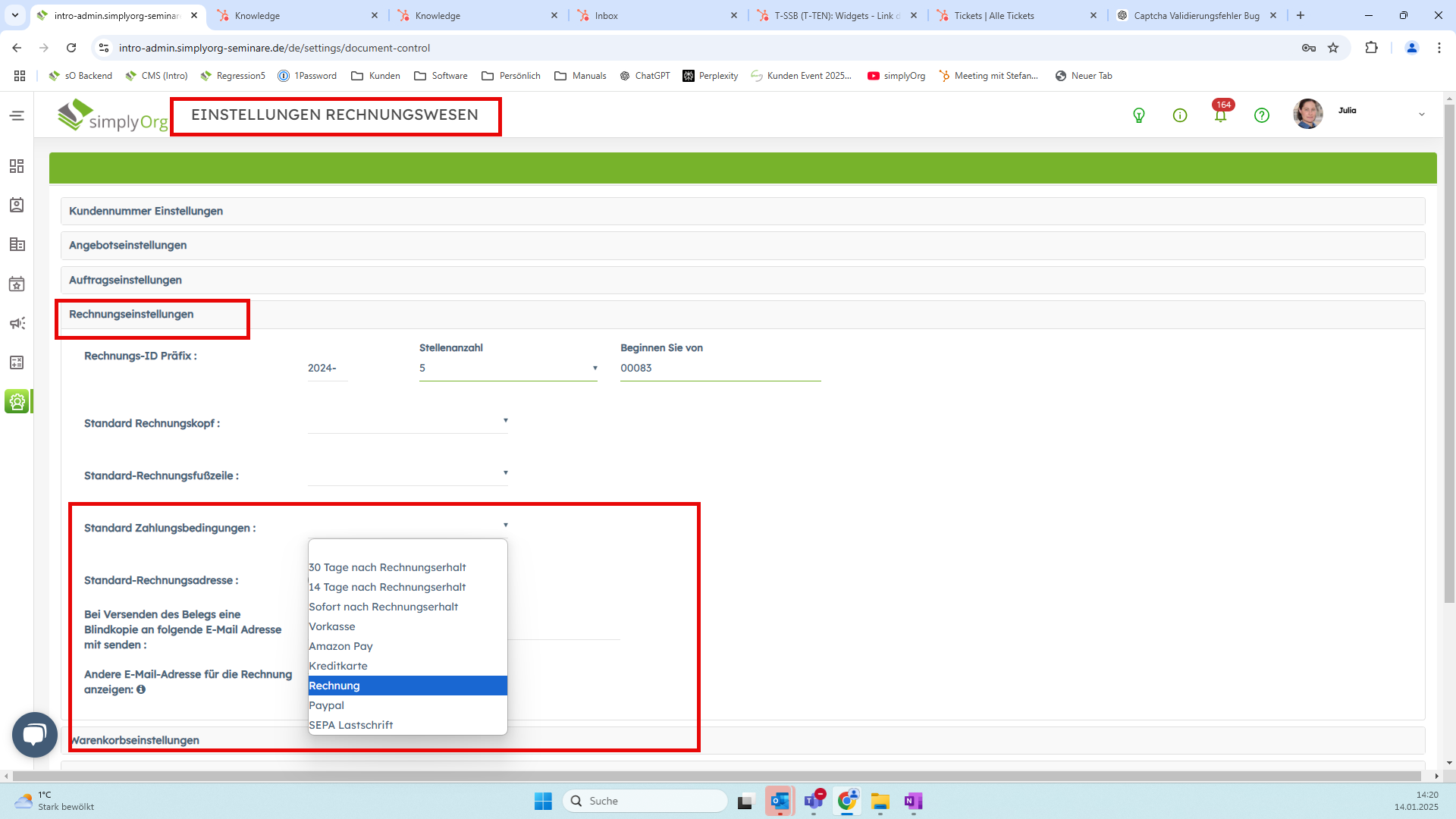Open notifications bell with 164 badge
Screen dimensions: 1456x819
coord(1220,115)
